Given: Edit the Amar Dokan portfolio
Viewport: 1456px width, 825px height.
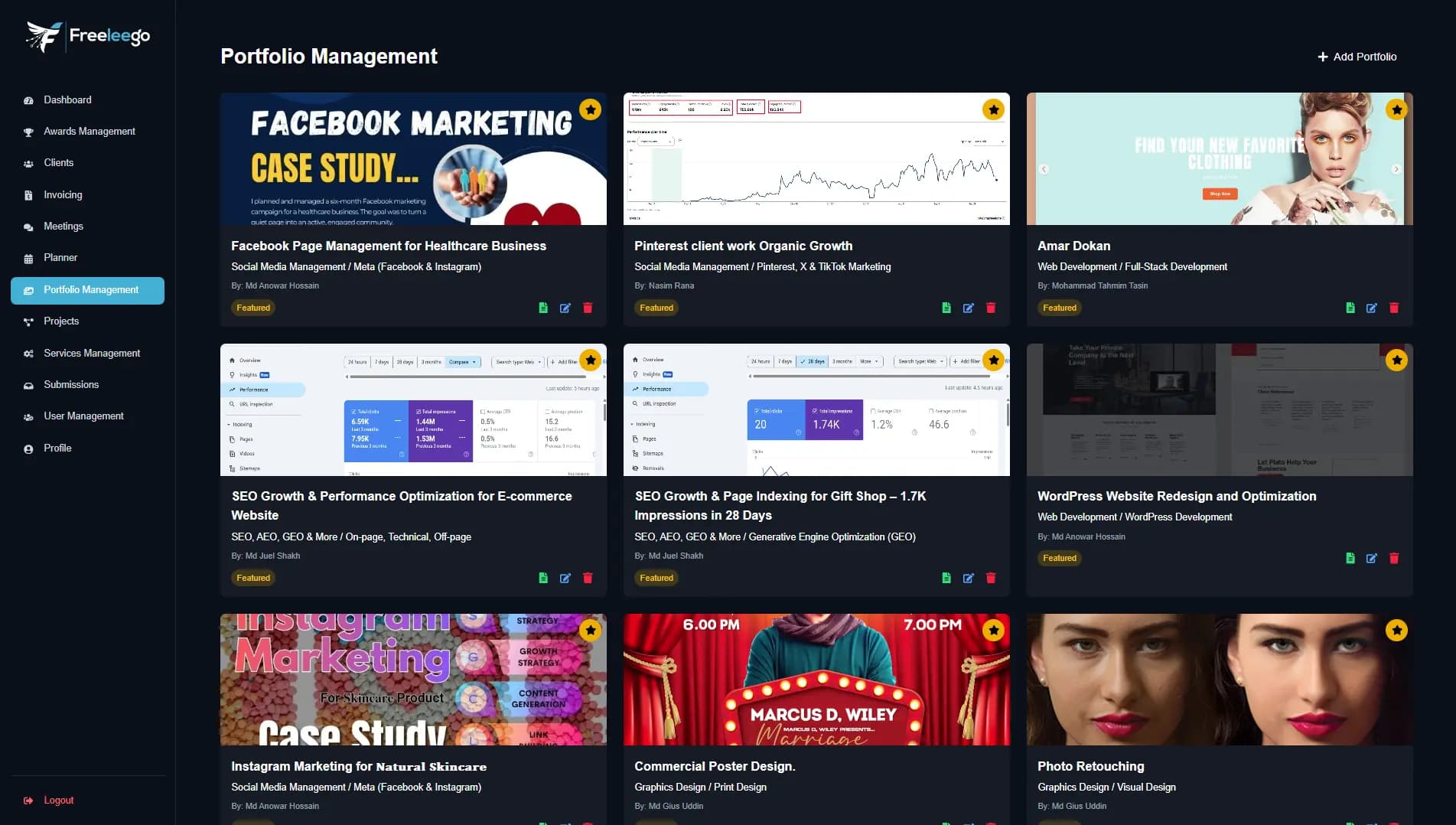Looking at the screenshot, I should click(x=1372, y=308).
